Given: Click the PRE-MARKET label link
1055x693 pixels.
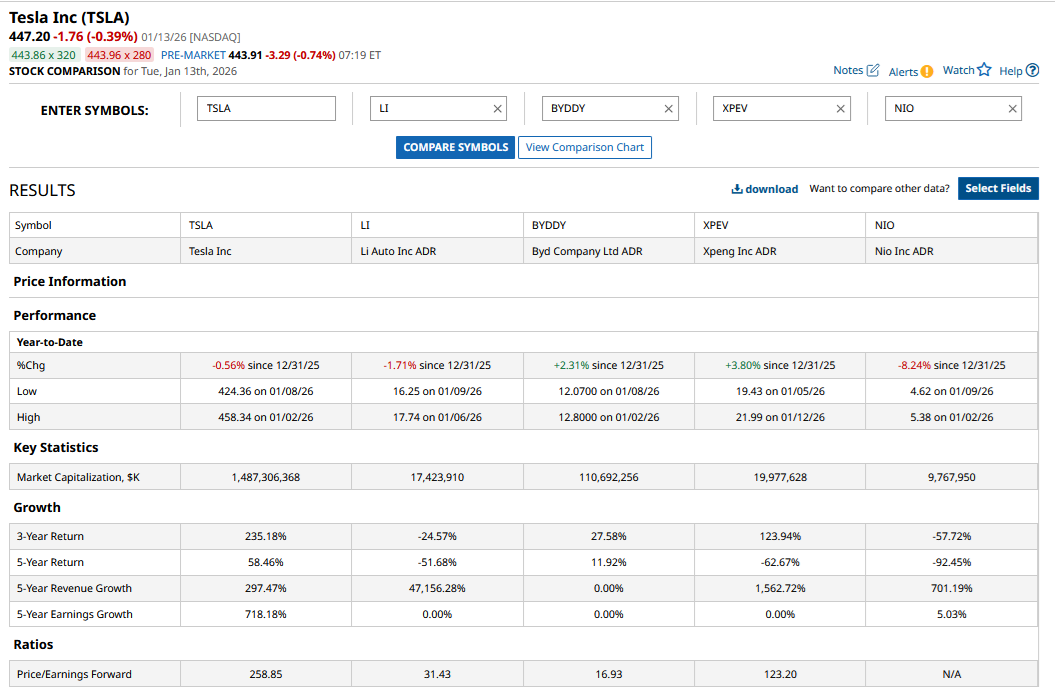Looking at the screenshot, I should click(x=193, y=55).
